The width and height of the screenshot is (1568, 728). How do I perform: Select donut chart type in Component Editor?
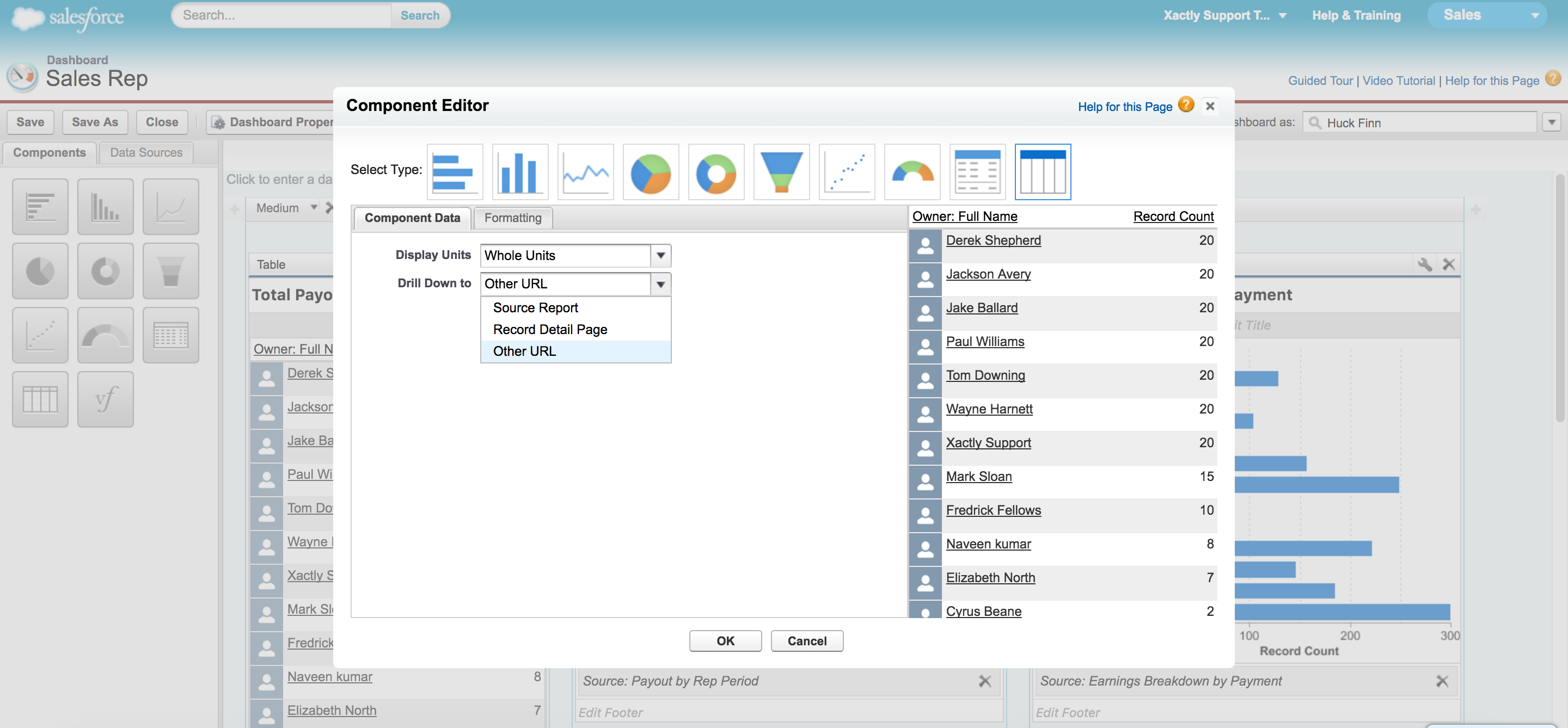tap(716, 172)
